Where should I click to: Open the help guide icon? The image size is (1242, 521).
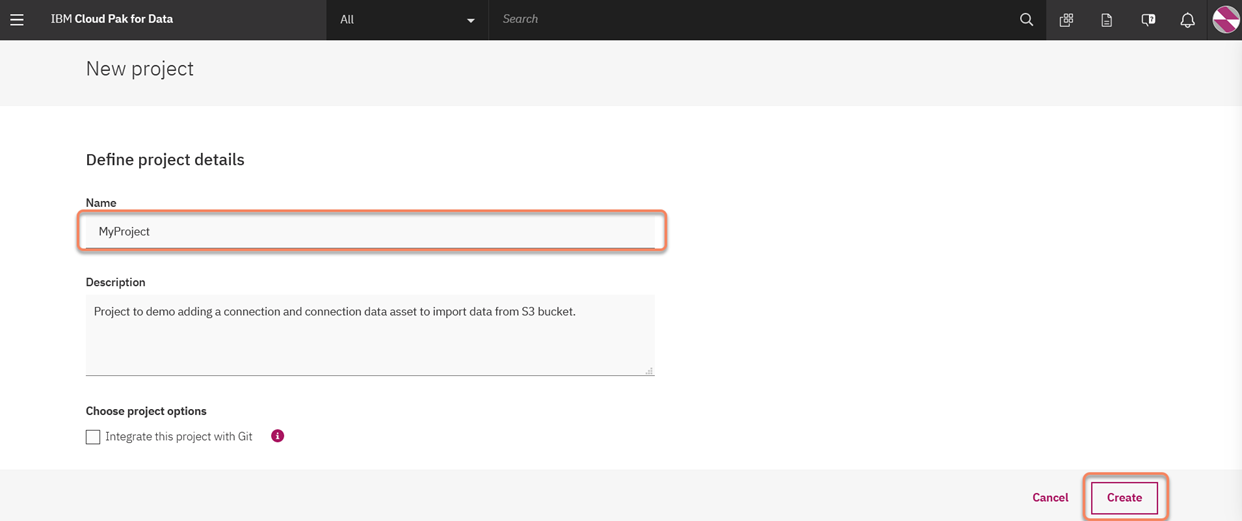[x=1148, y=19]
